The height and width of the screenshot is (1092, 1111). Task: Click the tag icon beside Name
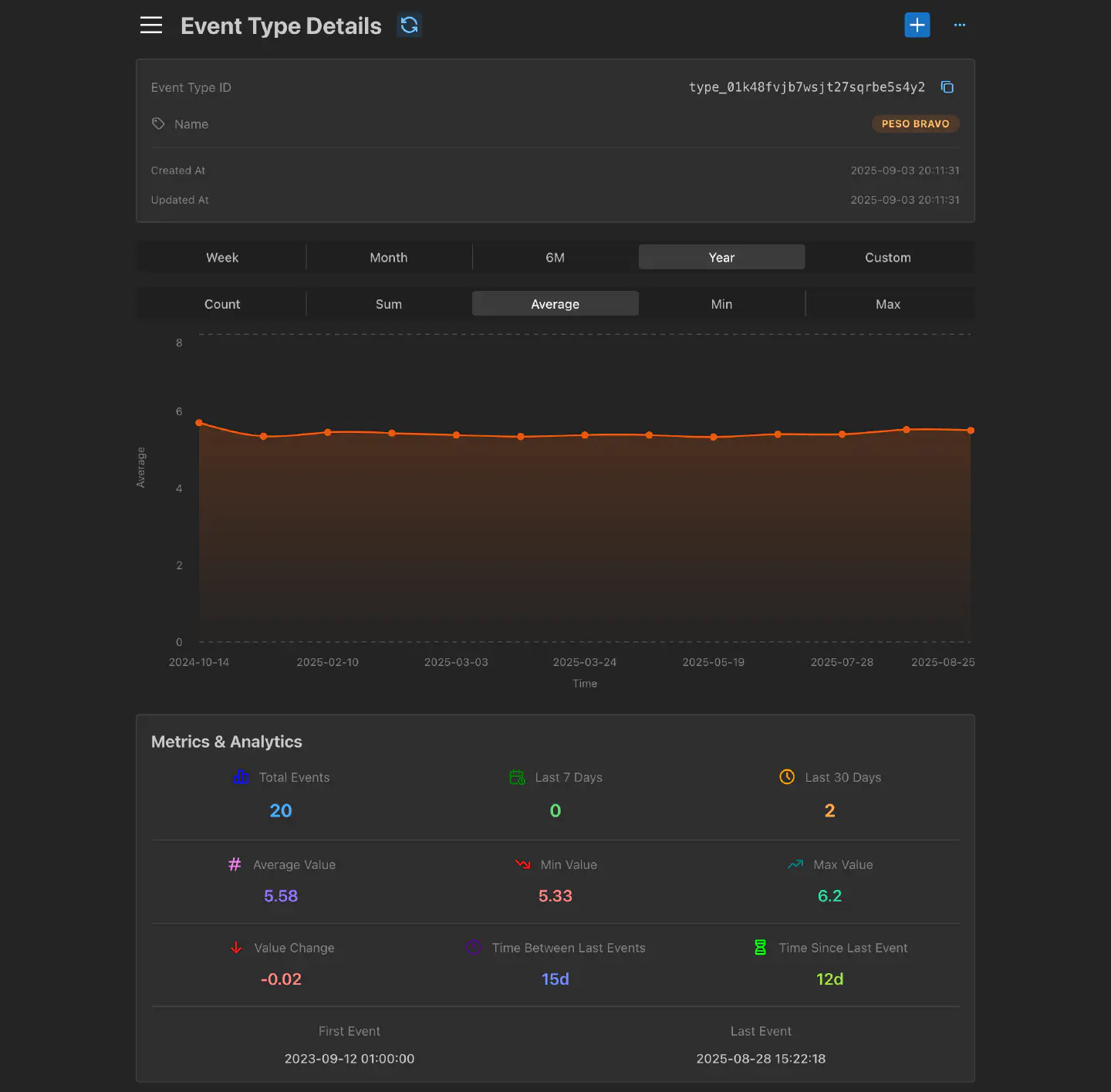click(x=158, y=123)
